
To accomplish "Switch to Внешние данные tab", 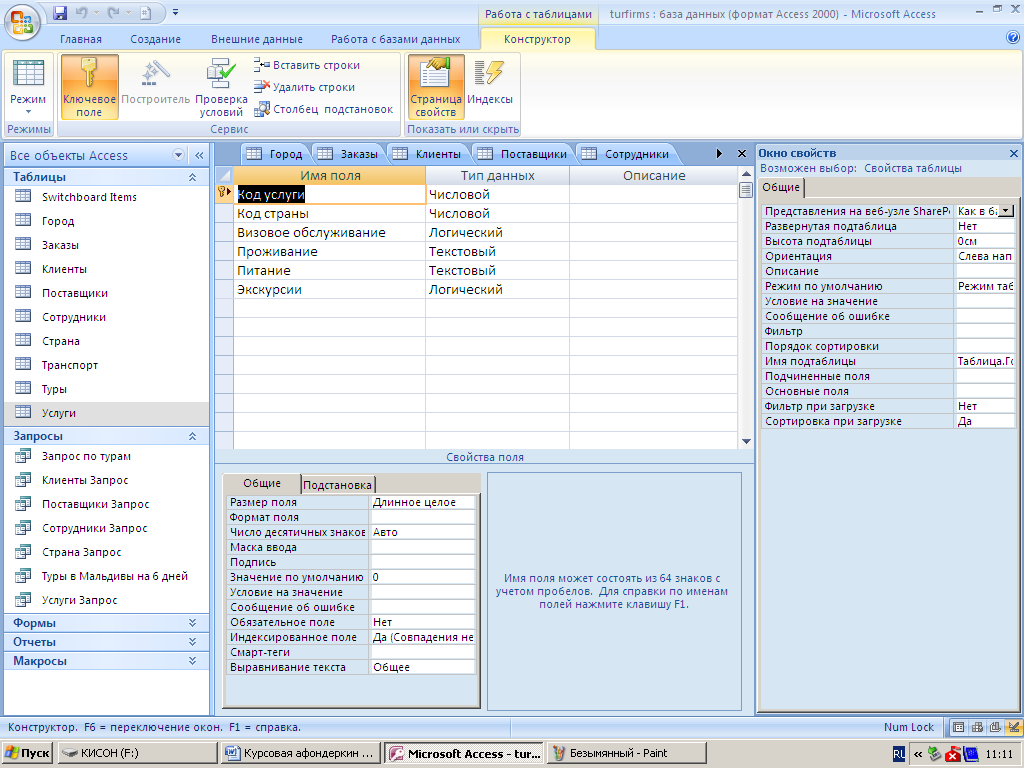I will [x=257, y=39].
